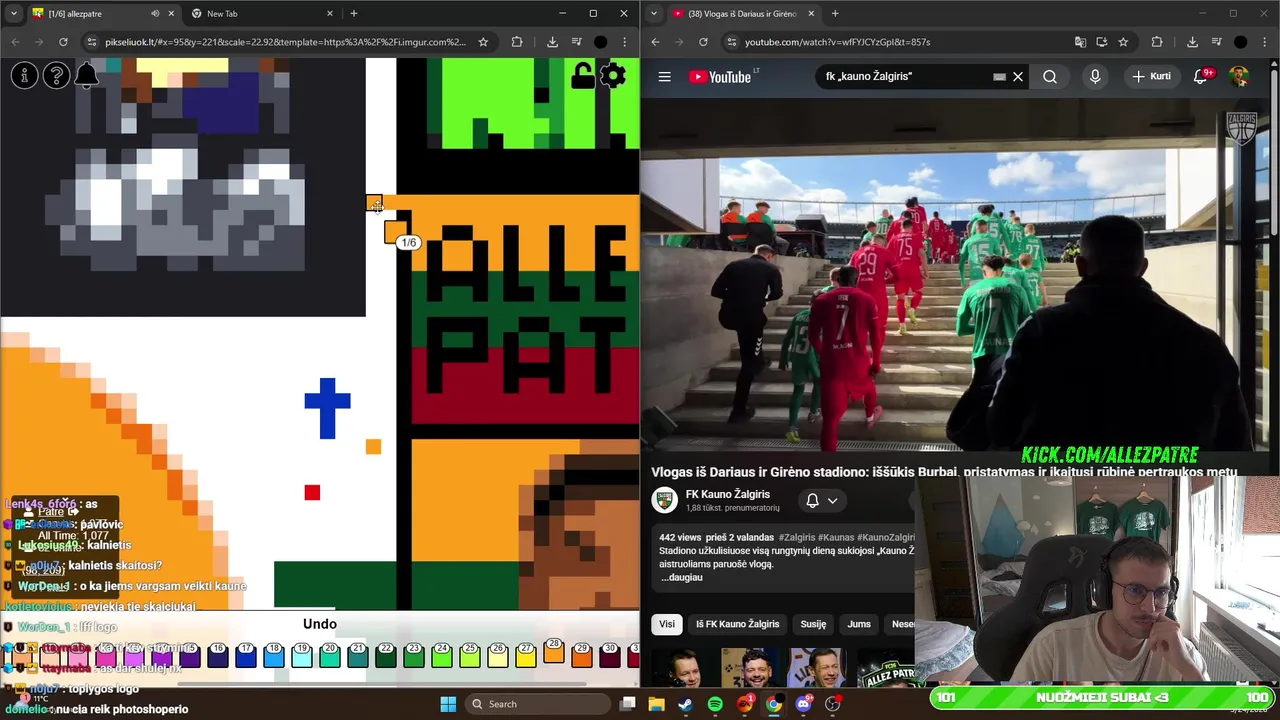This screenshot has width=1280, height=720.
Task: Open the on-screen keyboard in search box
Action: coord(999,76)
